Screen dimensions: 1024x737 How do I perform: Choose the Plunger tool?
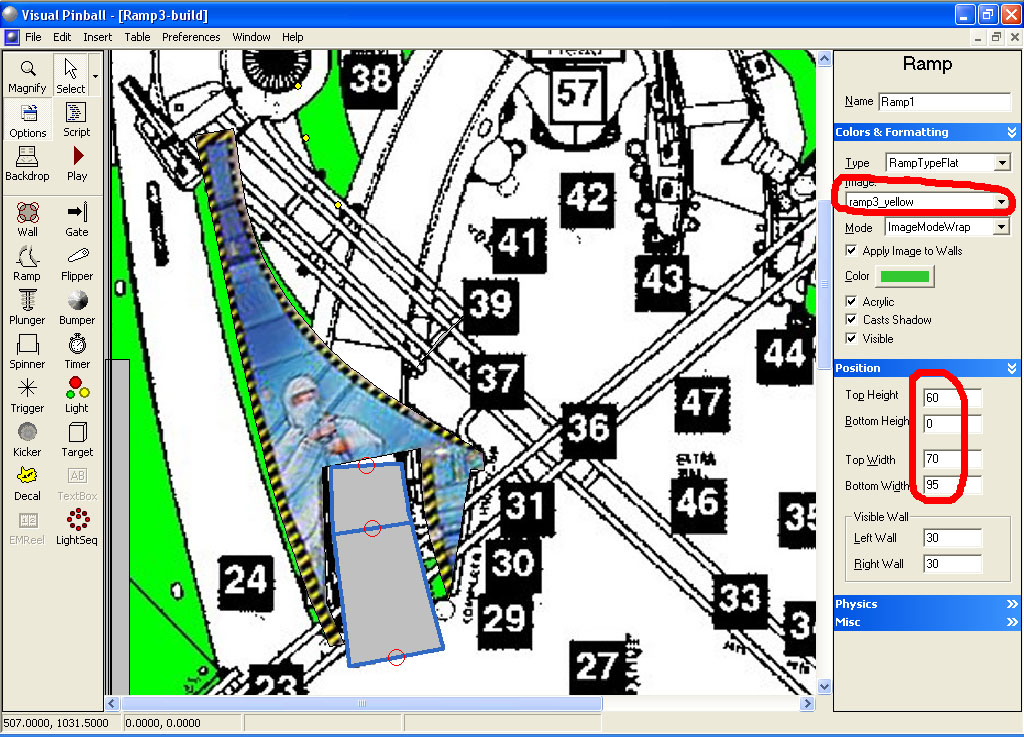27,306
